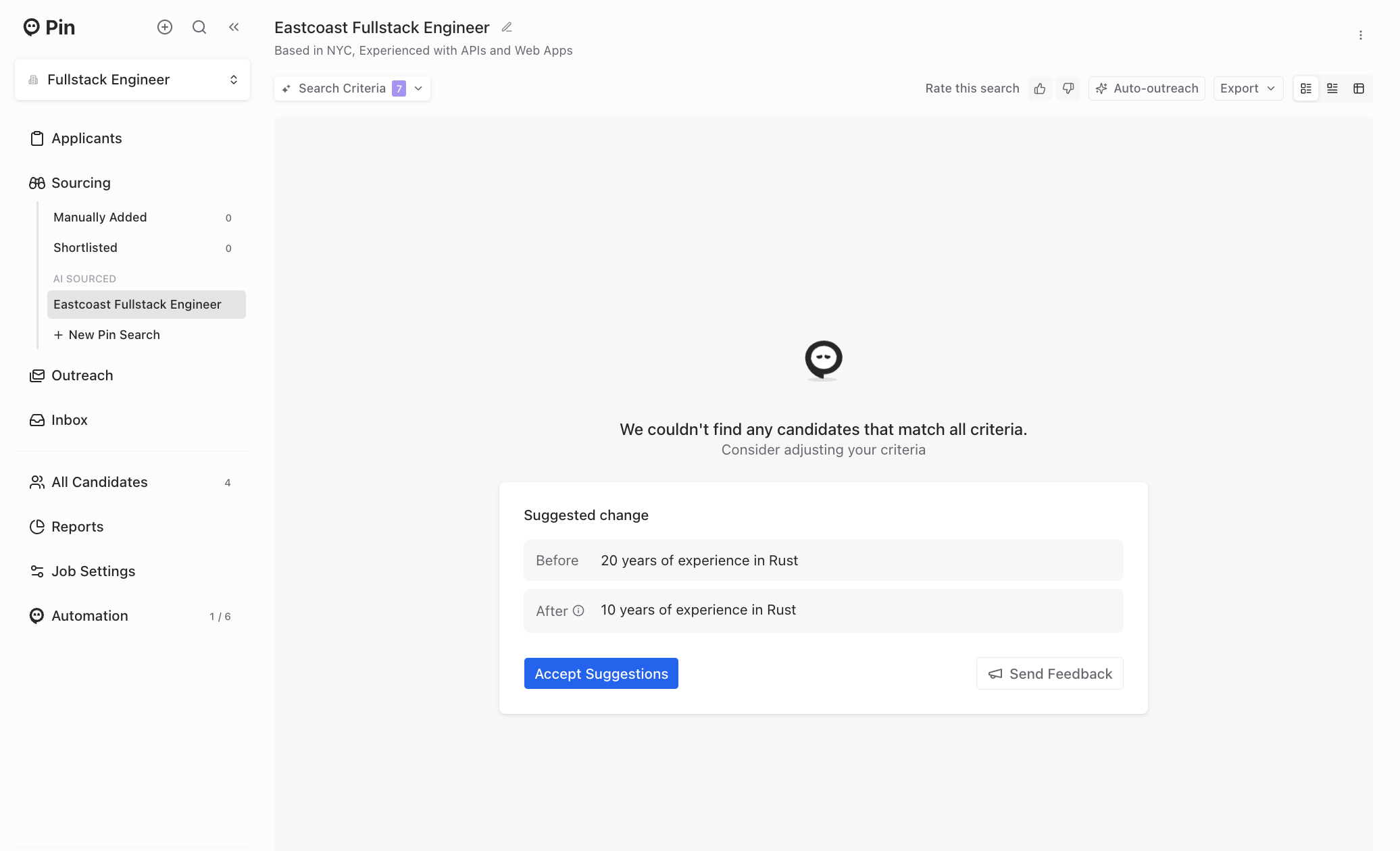The height and width of the screenshot is (851, 1400).
Task: Rate this search thumbs up
Action: click(x=1040, y=88)
